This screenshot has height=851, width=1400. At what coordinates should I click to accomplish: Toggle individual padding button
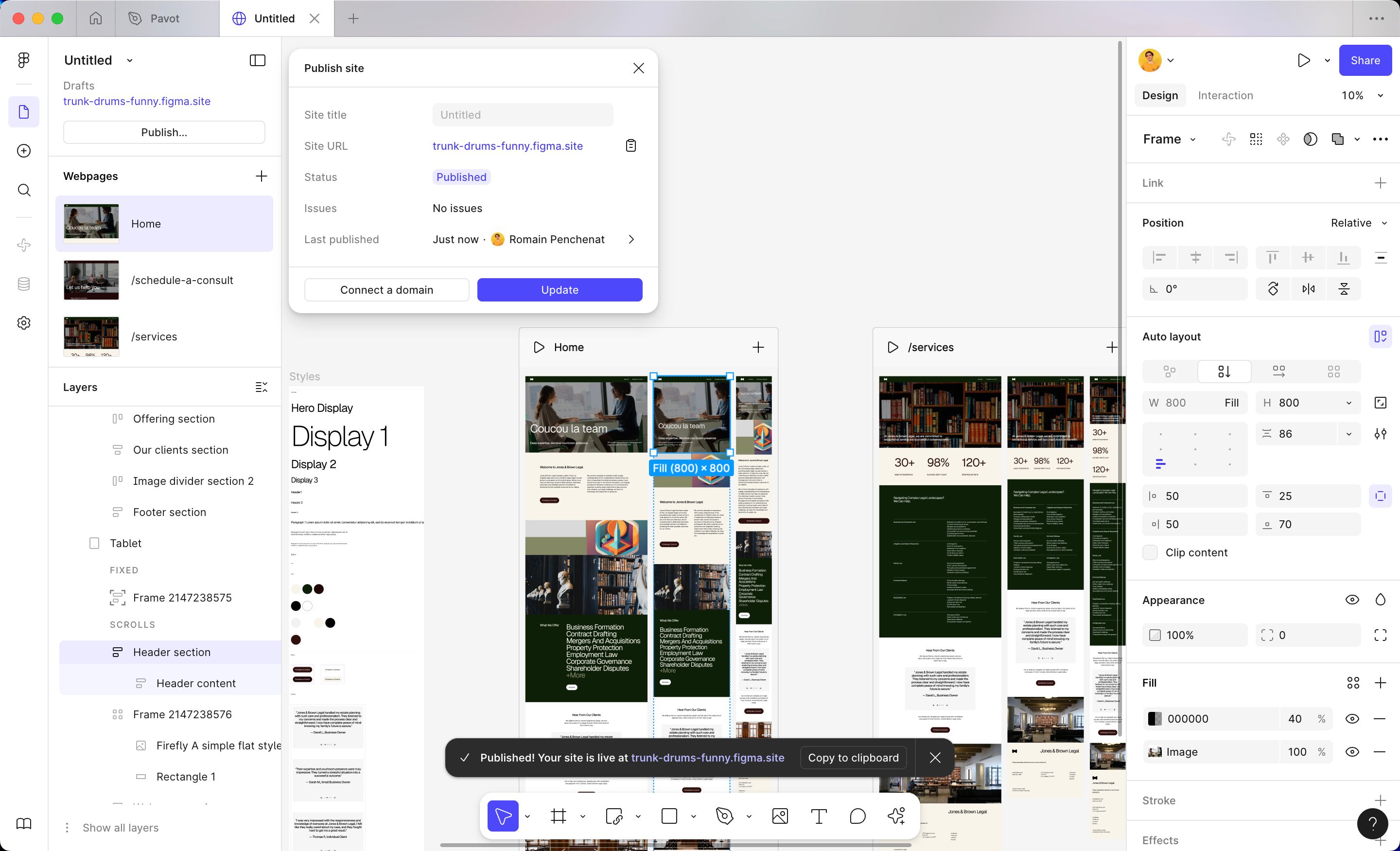click(x=1380, y=496)
